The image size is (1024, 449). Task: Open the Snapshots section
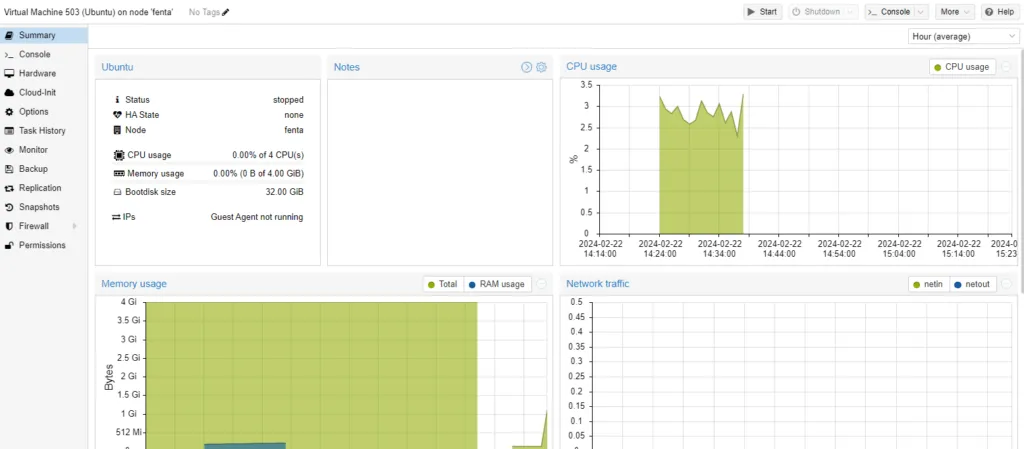pyautogui.click(x=44, y=207)
